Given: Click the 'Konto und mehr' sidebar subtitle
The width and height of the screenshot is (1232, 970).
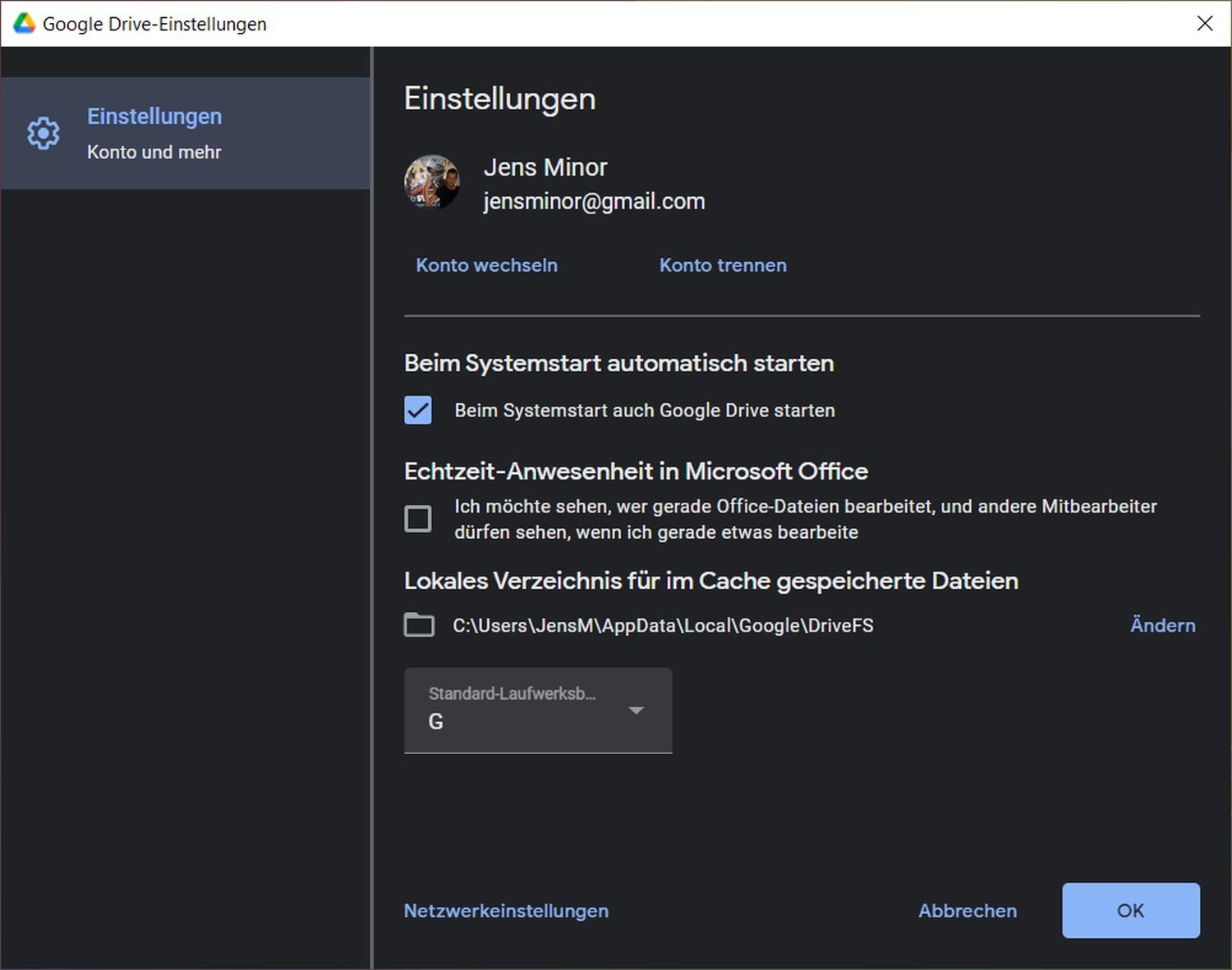Looking at the screenshot, I should point(154,152).
